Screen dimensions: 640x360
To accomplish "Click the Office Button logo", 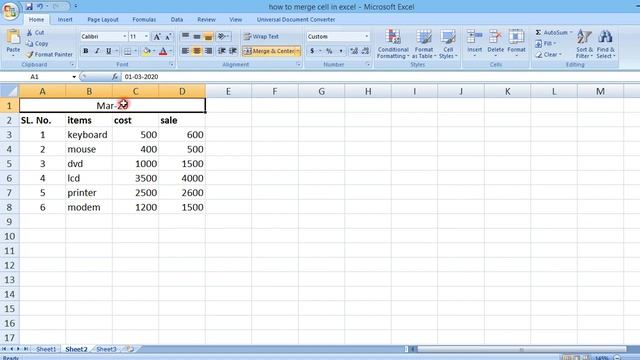I will tap(10, 11).
